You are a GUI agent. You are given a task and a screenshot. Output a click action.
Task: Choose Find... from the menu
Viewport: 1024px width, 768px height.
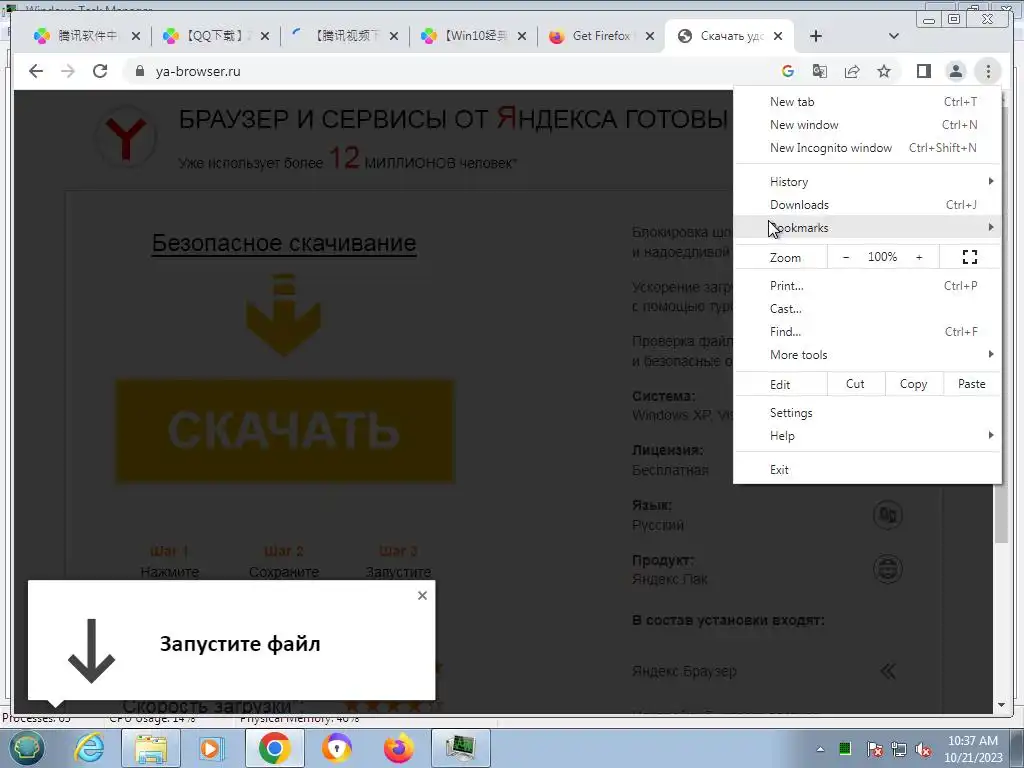click(867, 332)
